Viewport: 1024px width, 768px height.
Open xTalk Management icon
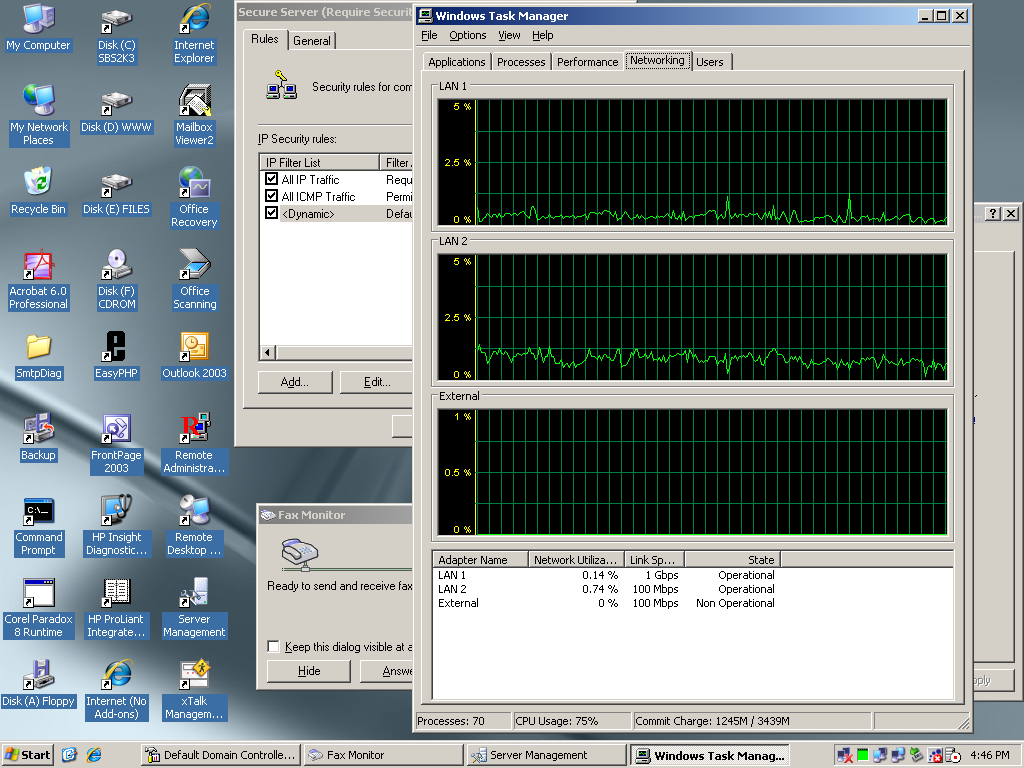[194, 690]
